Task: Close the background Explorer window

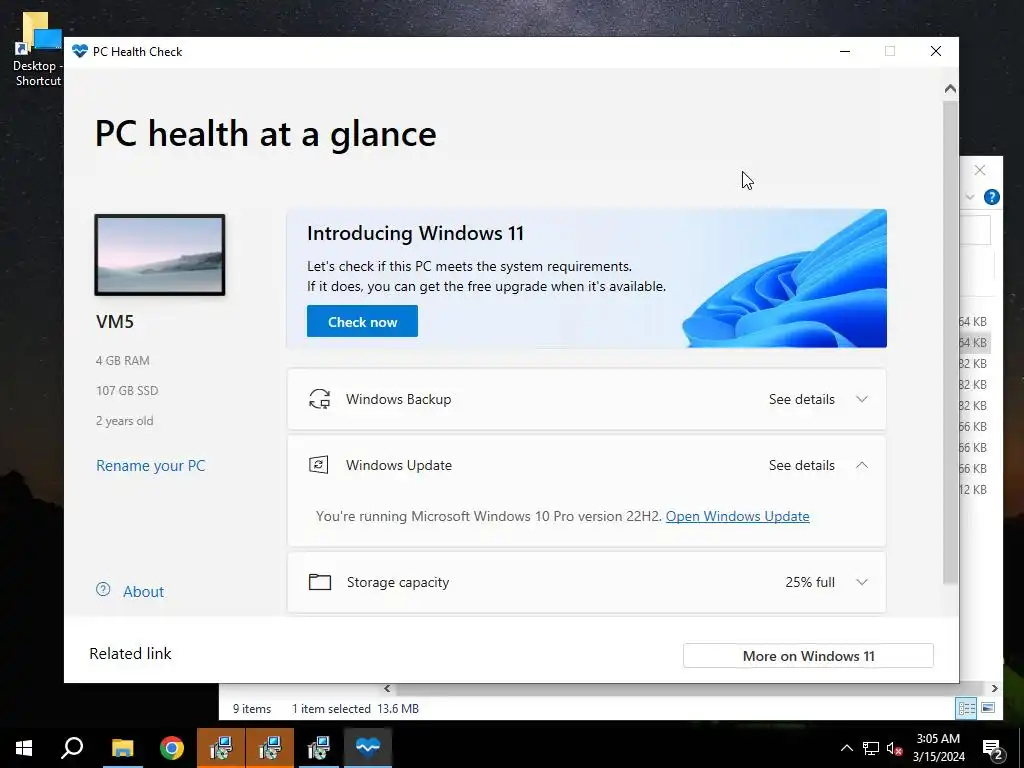Action: point(980,170)
